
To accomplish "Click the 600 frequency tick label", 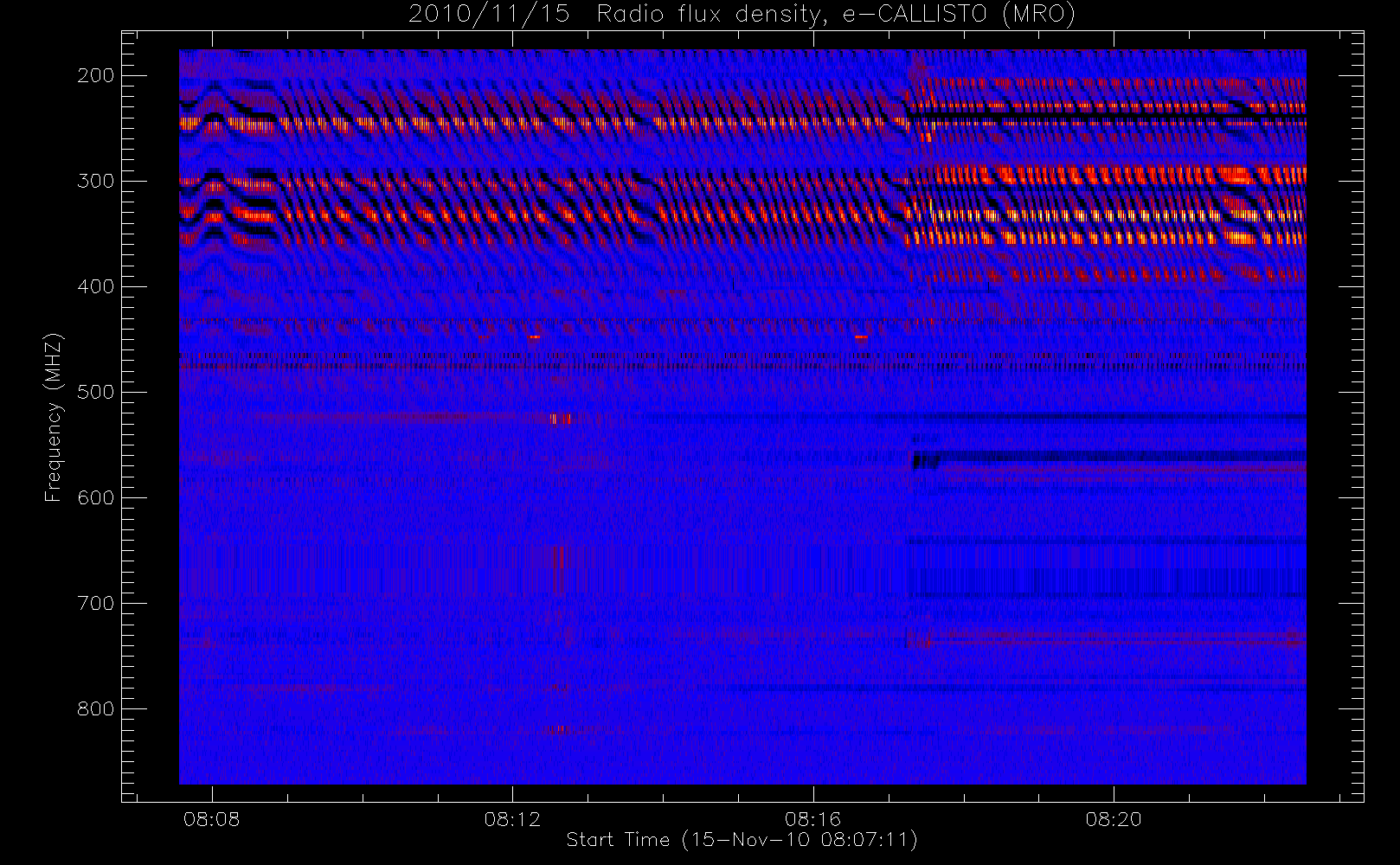I will pyautogui.click(x=96, y=497).
